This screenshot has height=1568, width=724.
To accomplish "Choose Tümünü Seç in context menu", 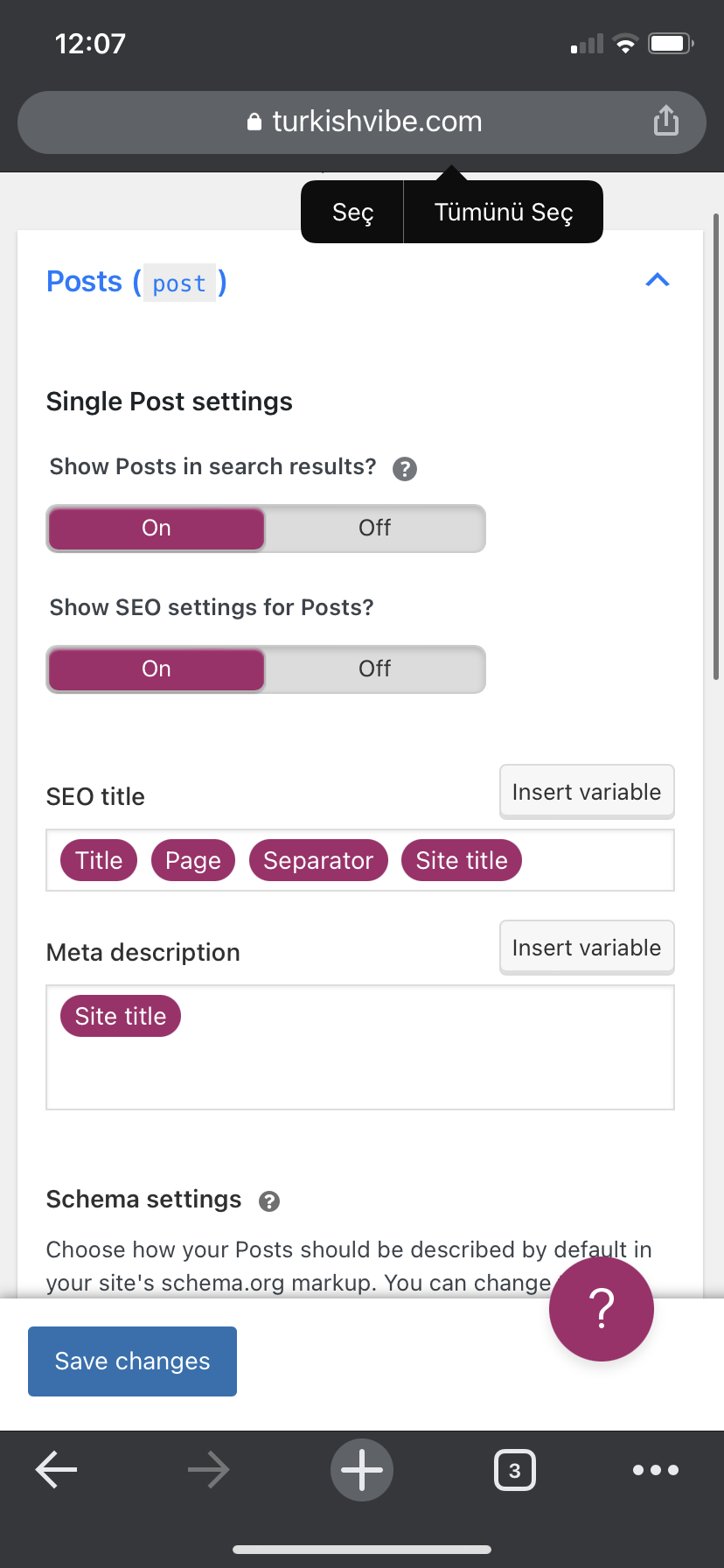I will click(504, 212).
